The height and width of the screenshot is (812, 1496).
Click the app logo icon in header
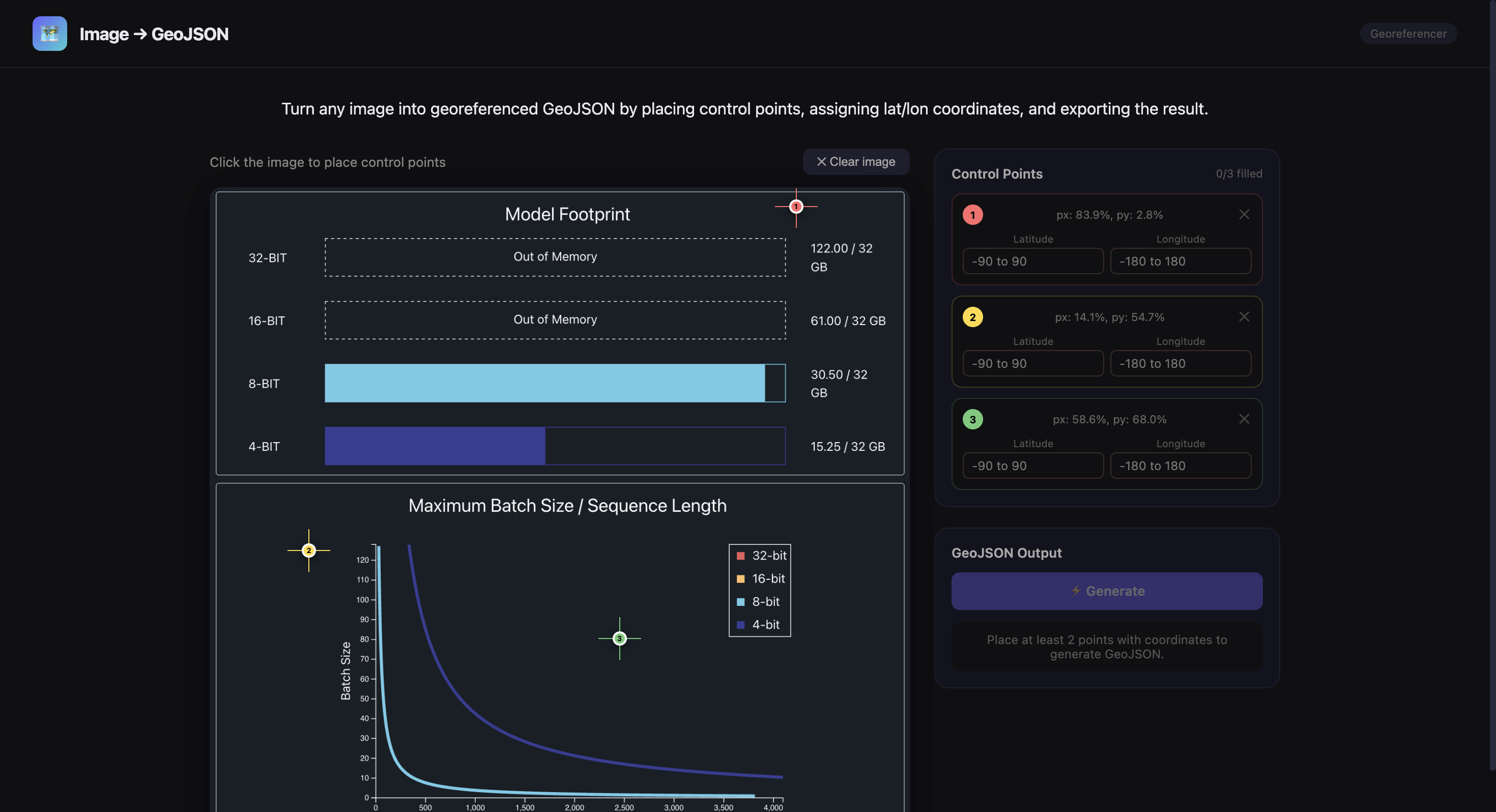coord(49,34)
